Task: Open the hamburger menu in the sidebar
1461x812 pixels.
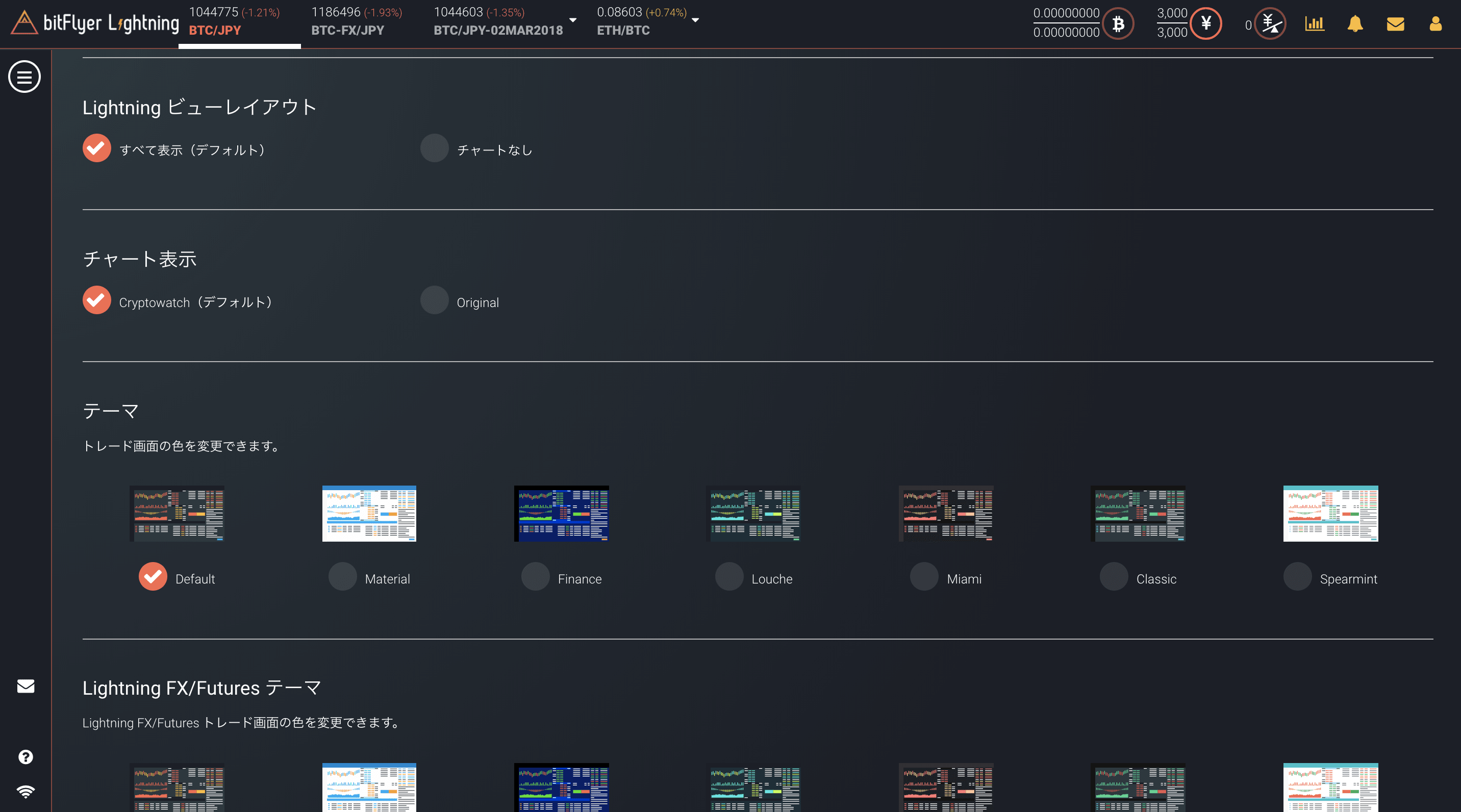Action: click(24, 77)
